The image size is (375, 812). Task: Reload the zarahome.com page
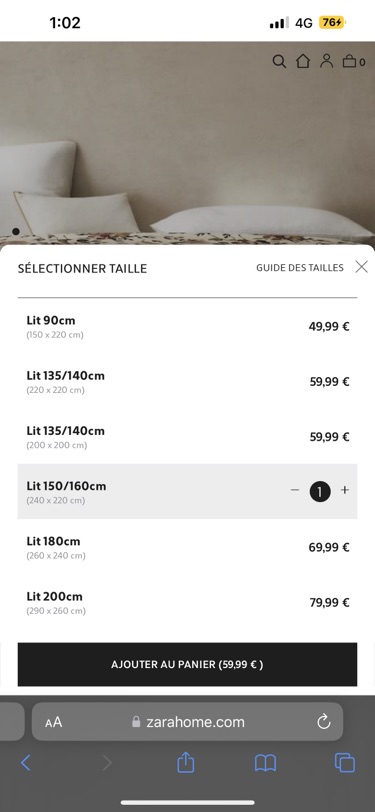pos(324,721)
